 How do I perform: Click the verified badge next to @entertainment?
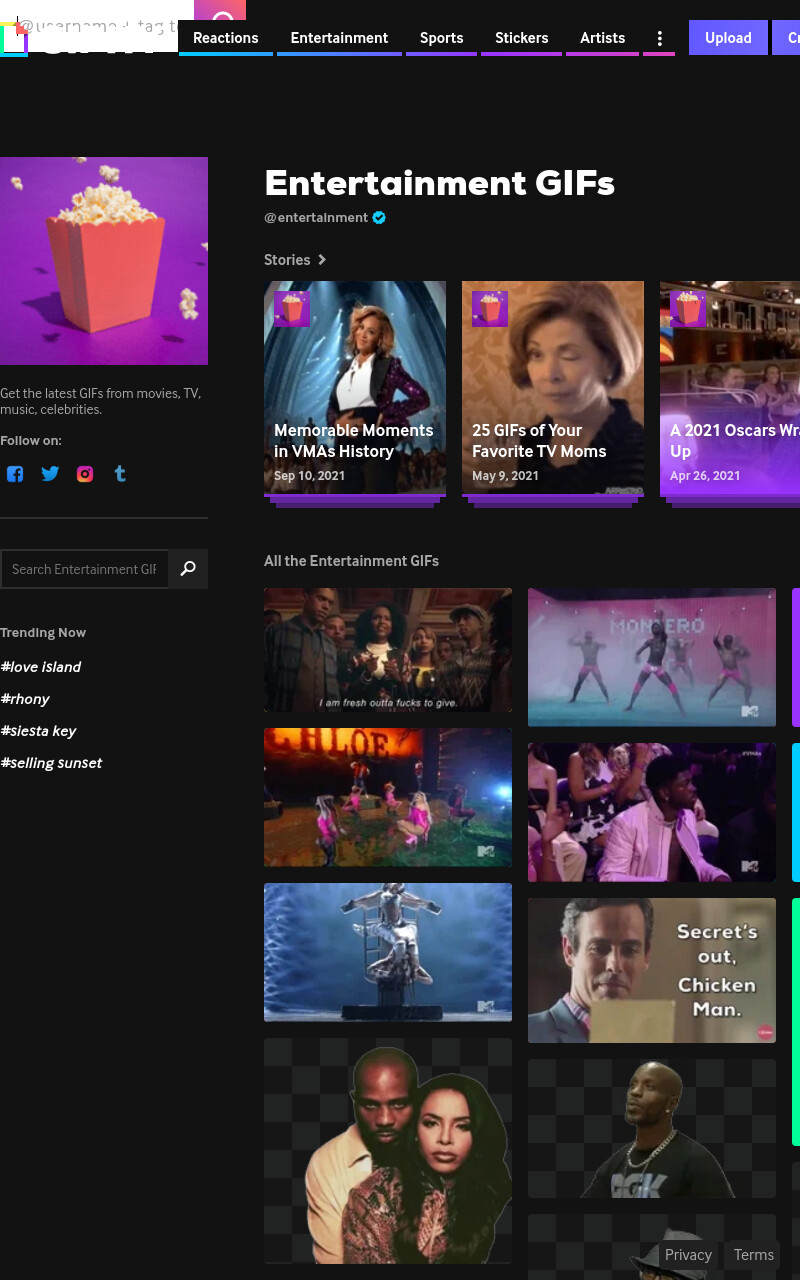(x=379, y=218)
